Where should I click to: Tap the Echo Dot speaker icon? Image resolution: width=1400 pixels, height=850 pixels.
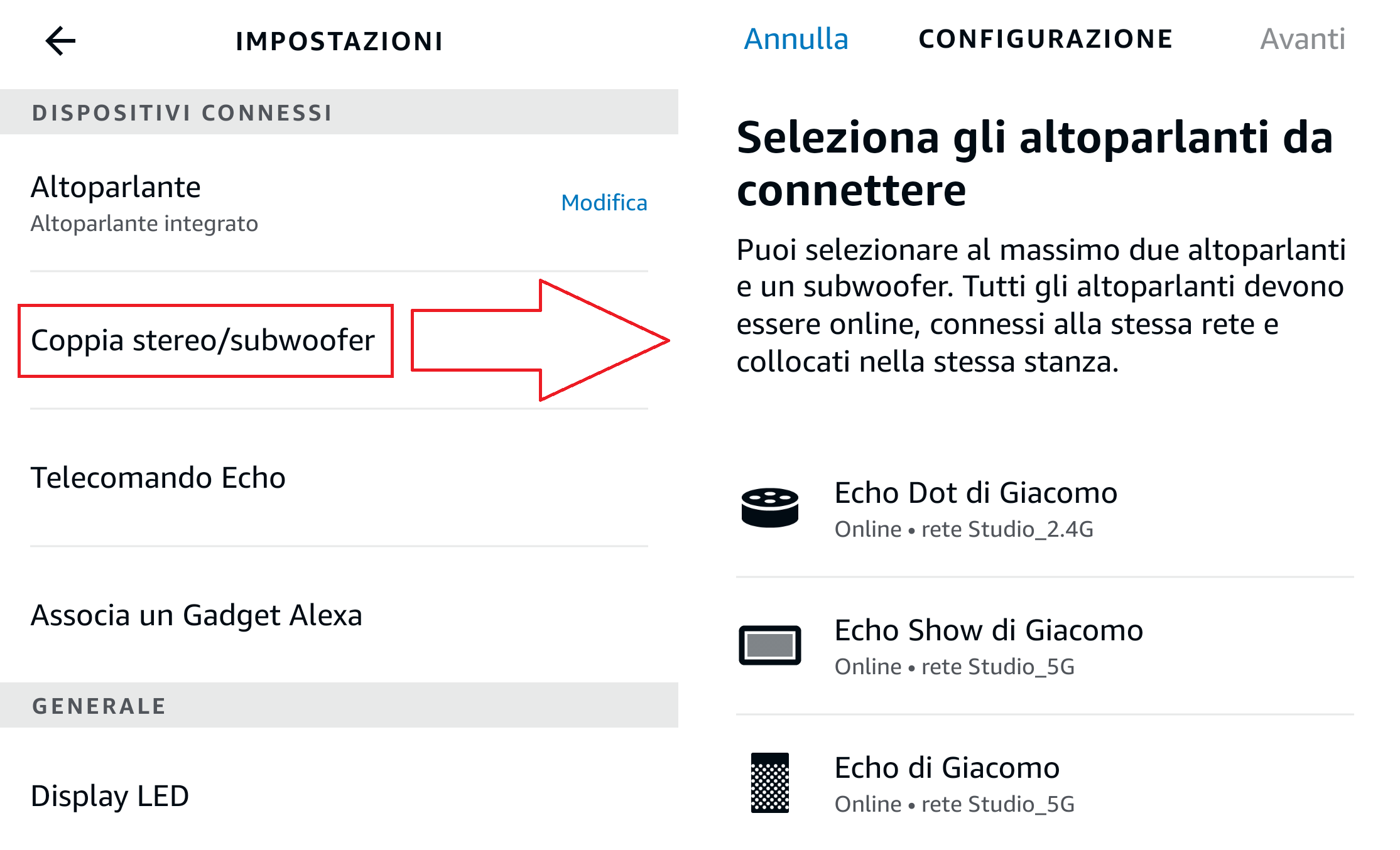pyautogui.click(x=769, y=507)
